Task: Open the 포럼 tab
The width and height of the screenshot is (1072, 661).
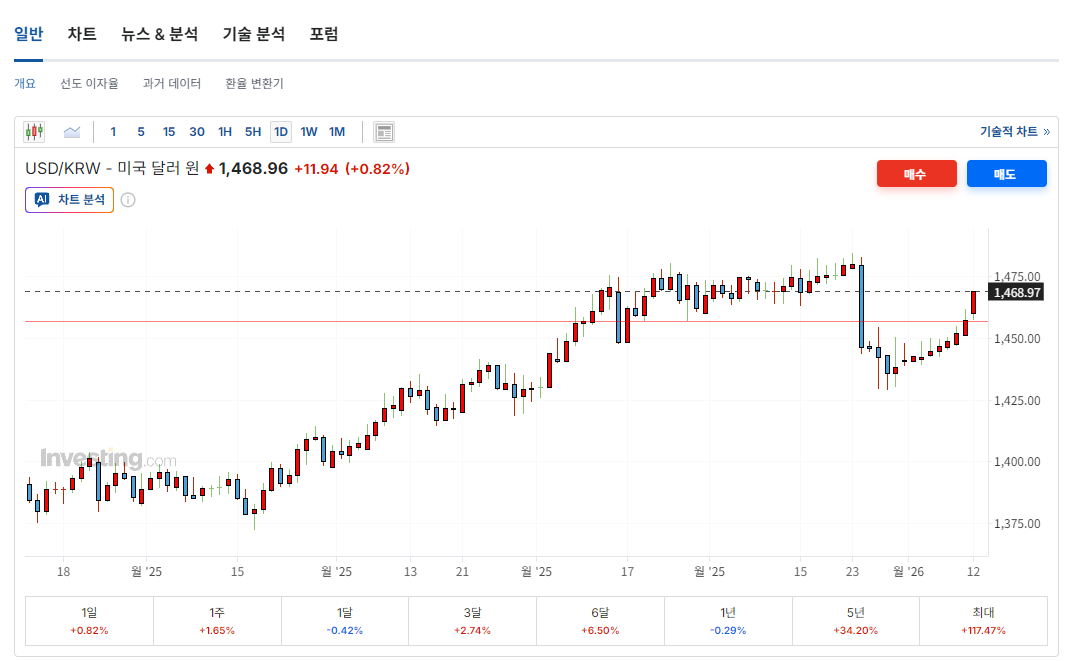Action: pos(324,33)
